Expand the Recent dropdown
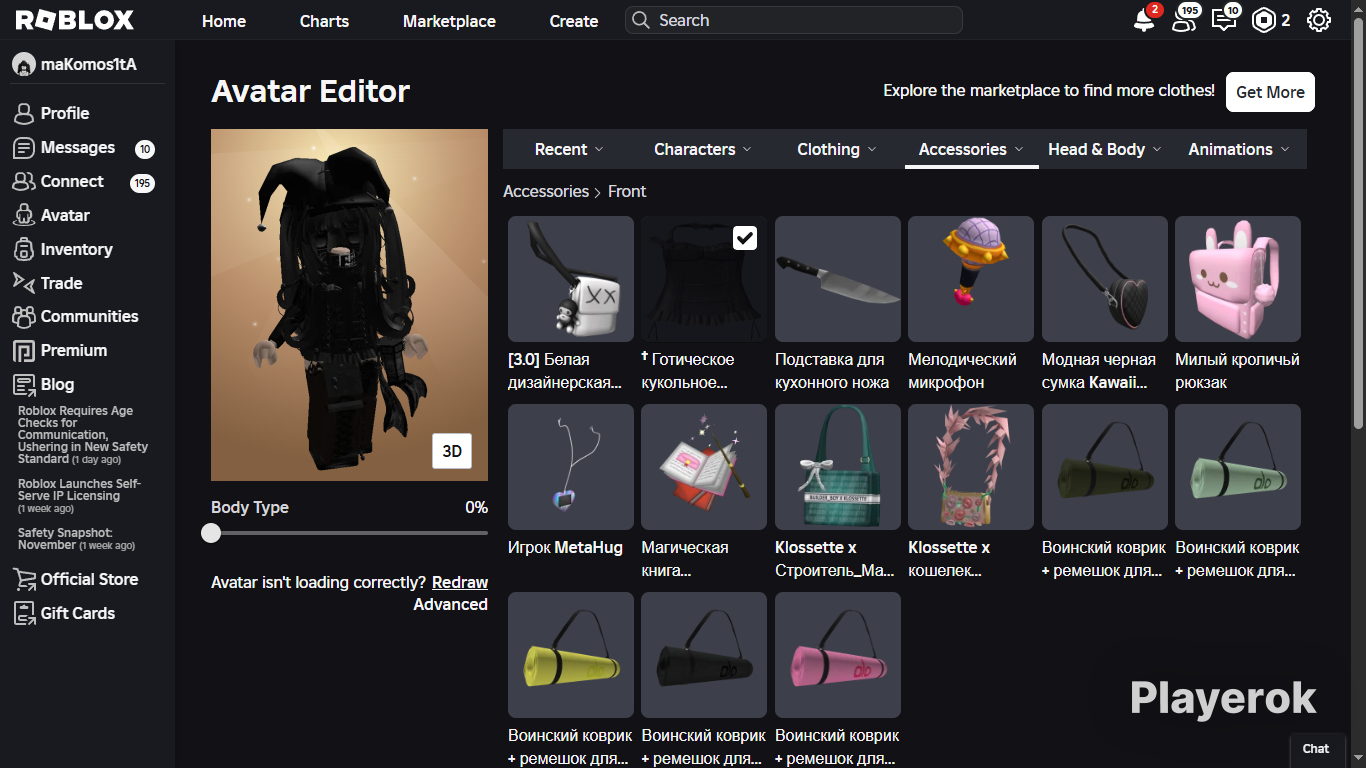The width and height of the screenshot is (1366, 768). click(x=569, y=149)
